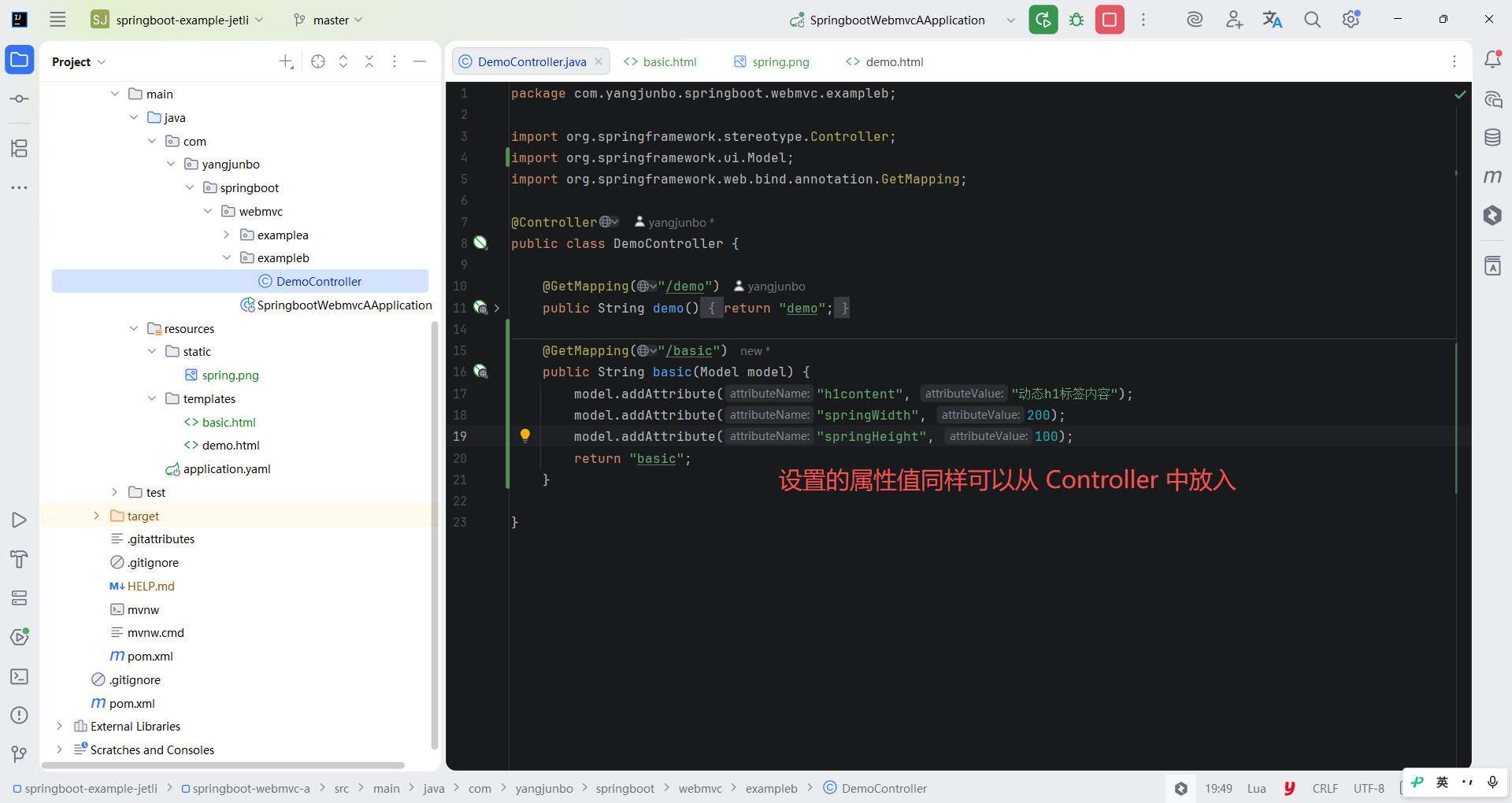
Task: Collapse the resources folder
Action: click(134, 328)
